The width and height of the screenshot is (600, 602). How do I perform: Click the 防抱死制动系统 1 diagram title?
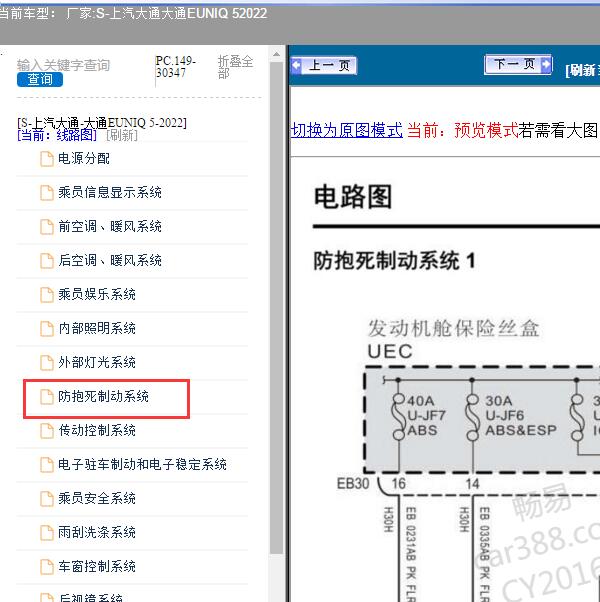pyautogui.click(x=395, y=261)
